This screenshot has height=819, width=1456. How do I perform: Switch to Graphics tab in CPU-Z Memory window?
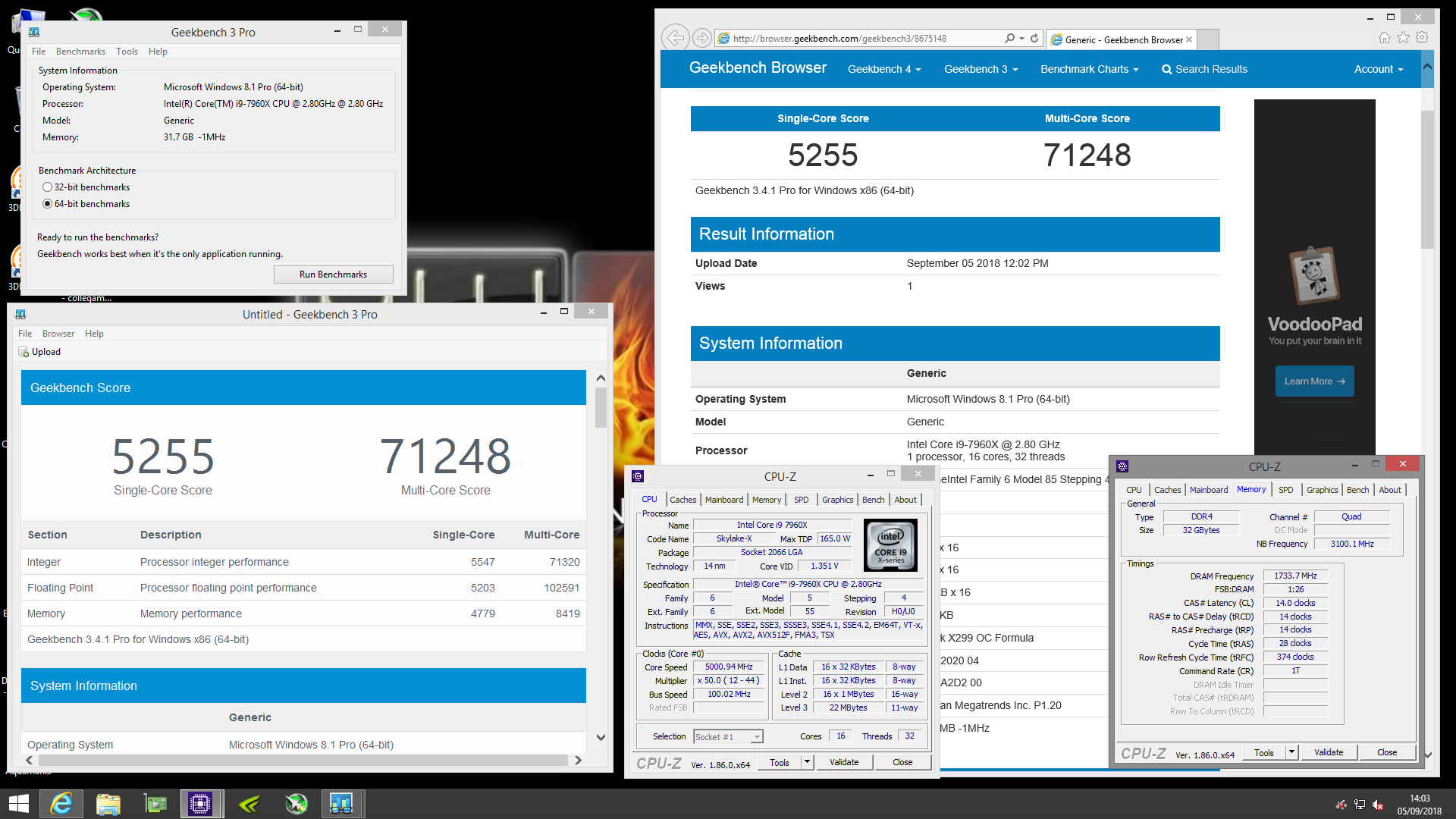[1322, 490]
